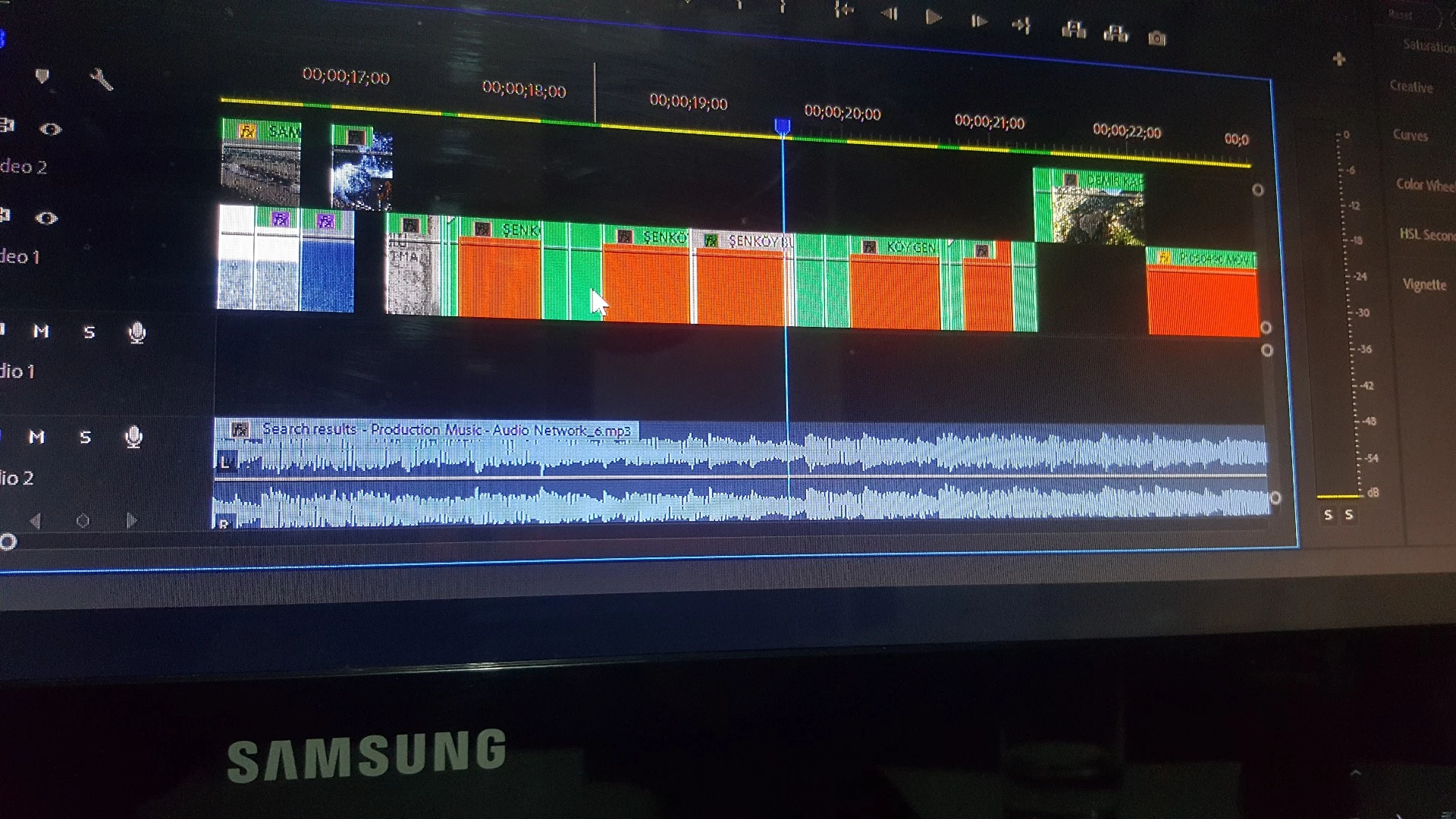Click the Export Frame camera icon

click(x=1156, y=39)
